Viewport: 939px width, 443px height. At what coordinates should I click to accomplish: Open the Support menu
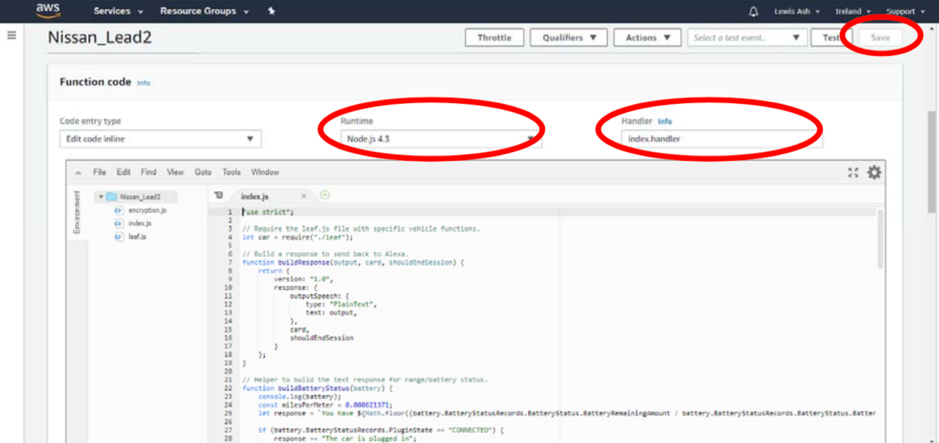[x=905, y=11]
